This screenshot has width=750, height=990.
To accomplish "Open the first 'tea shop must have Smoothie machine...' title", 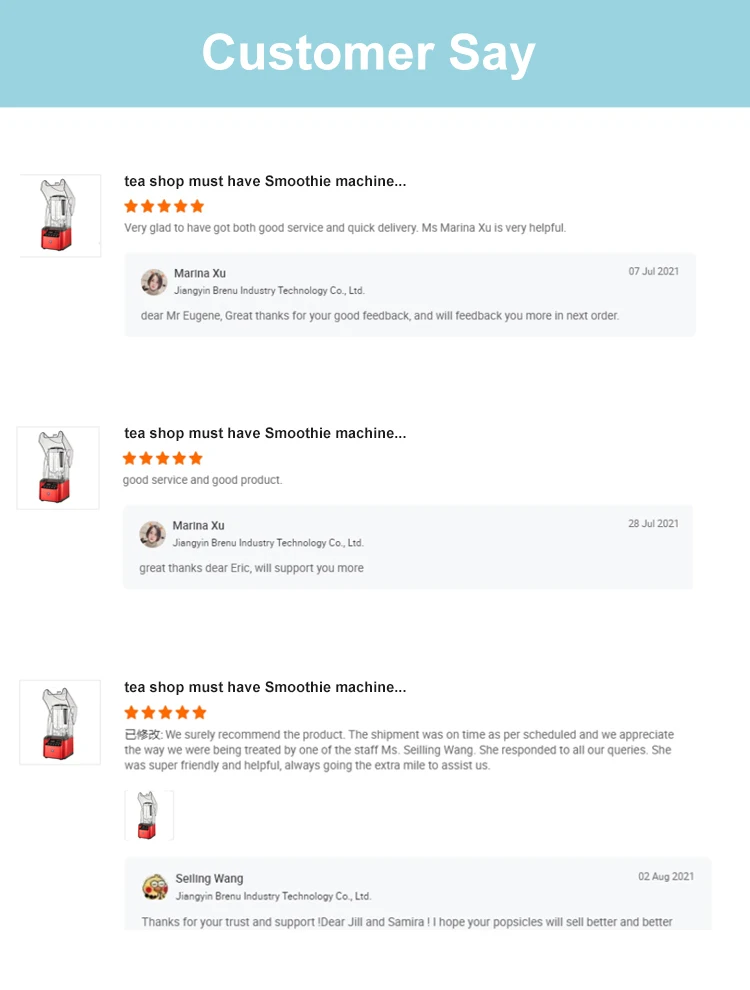I will tap(265, 181).
